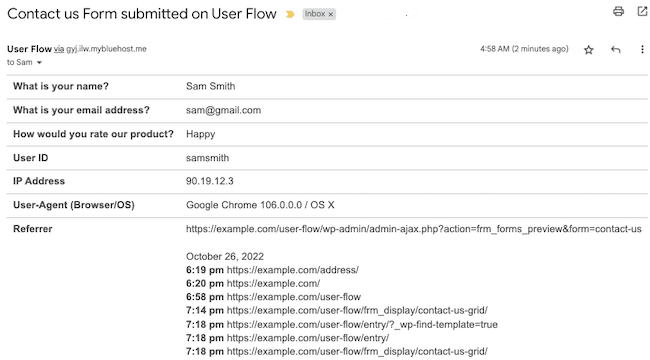Select the rating value Happy
The image size is (650, 360).
pyautogui.click(x=200, y=134)
